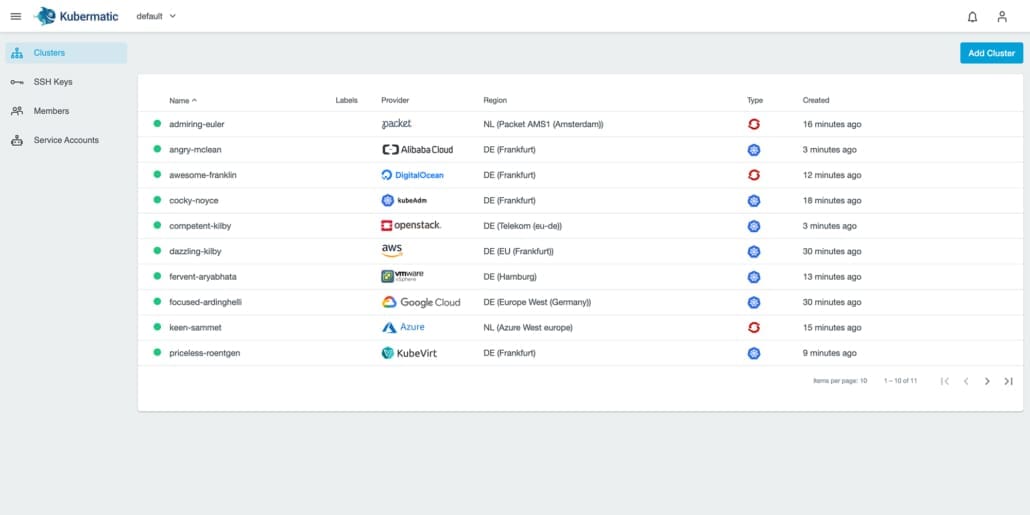Image resolution: width=1030 pixels, height=515 pixels.
Task: Click the notifications bell icon
Action: [x=972, y=16]
